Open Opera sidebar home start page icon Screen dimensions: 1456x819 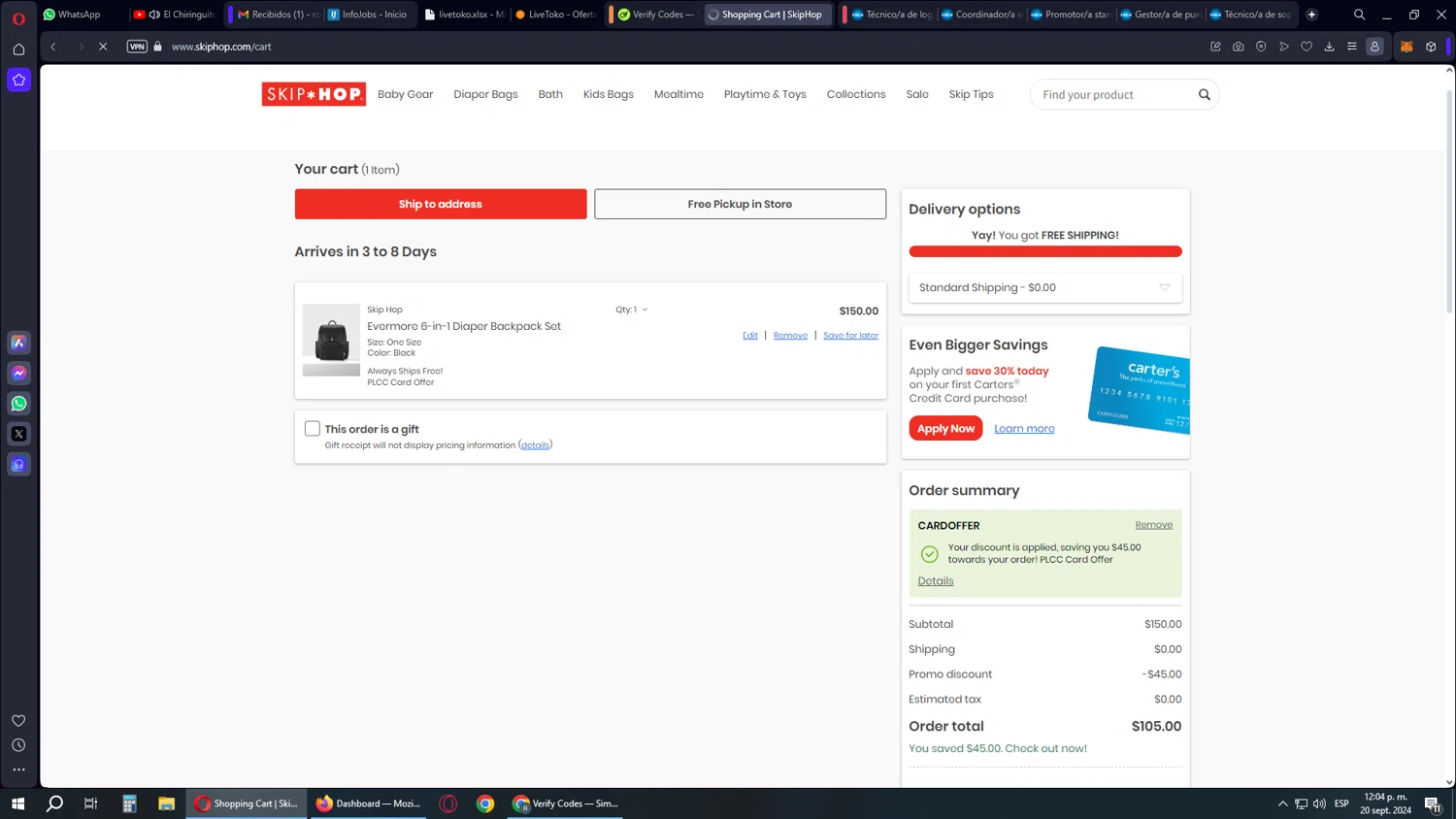18,49
